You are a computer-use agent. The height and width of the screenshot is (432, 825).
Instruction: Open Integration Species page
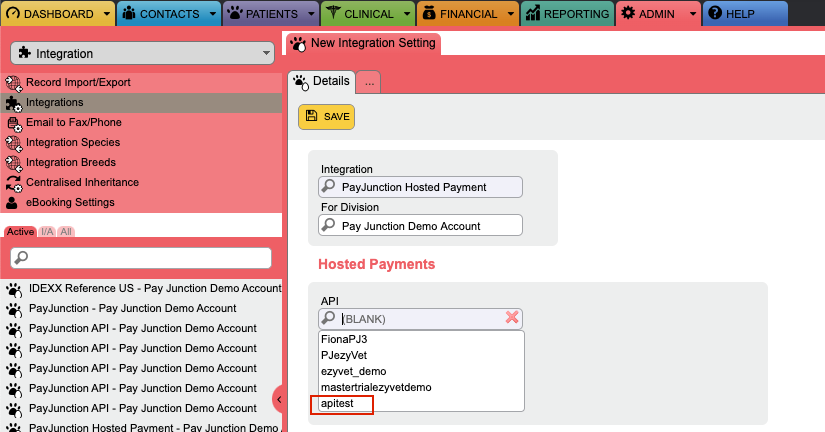click(141, 143)
